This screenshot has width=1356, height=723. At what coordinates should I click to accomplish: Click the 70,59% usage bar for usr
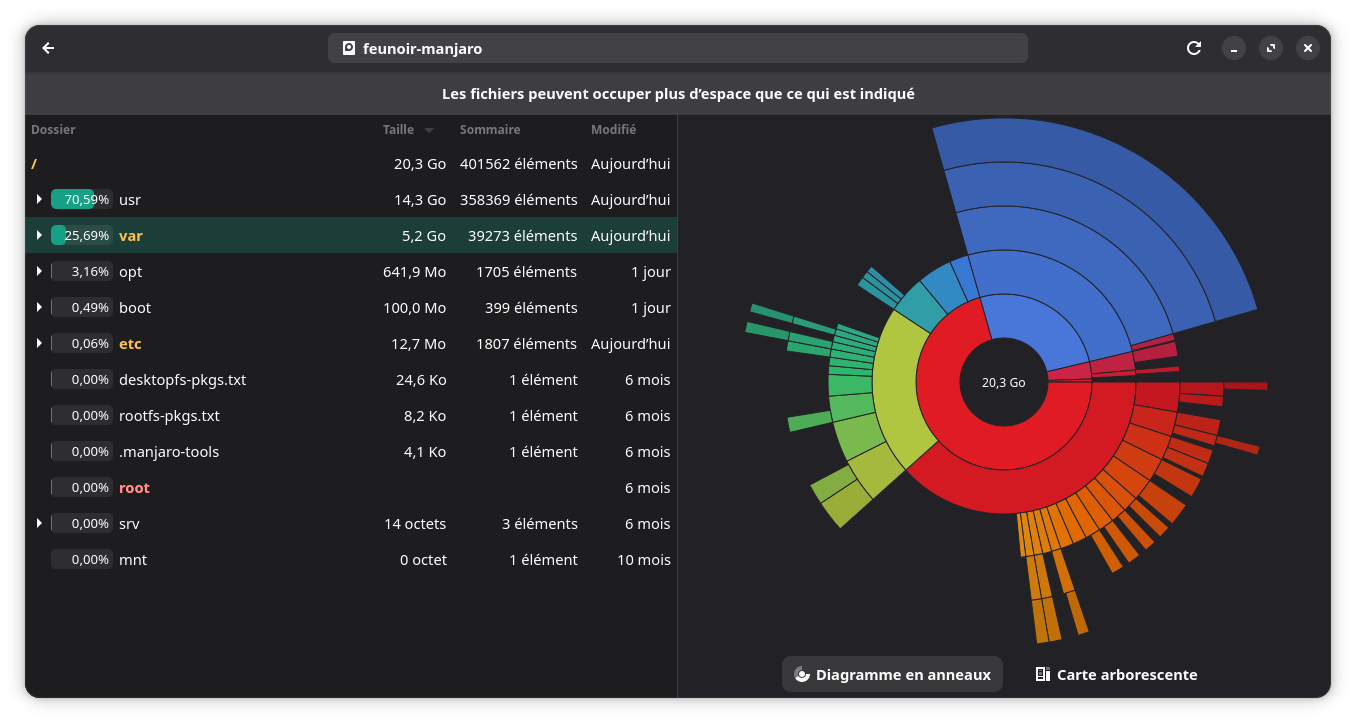tap(81, 200)
